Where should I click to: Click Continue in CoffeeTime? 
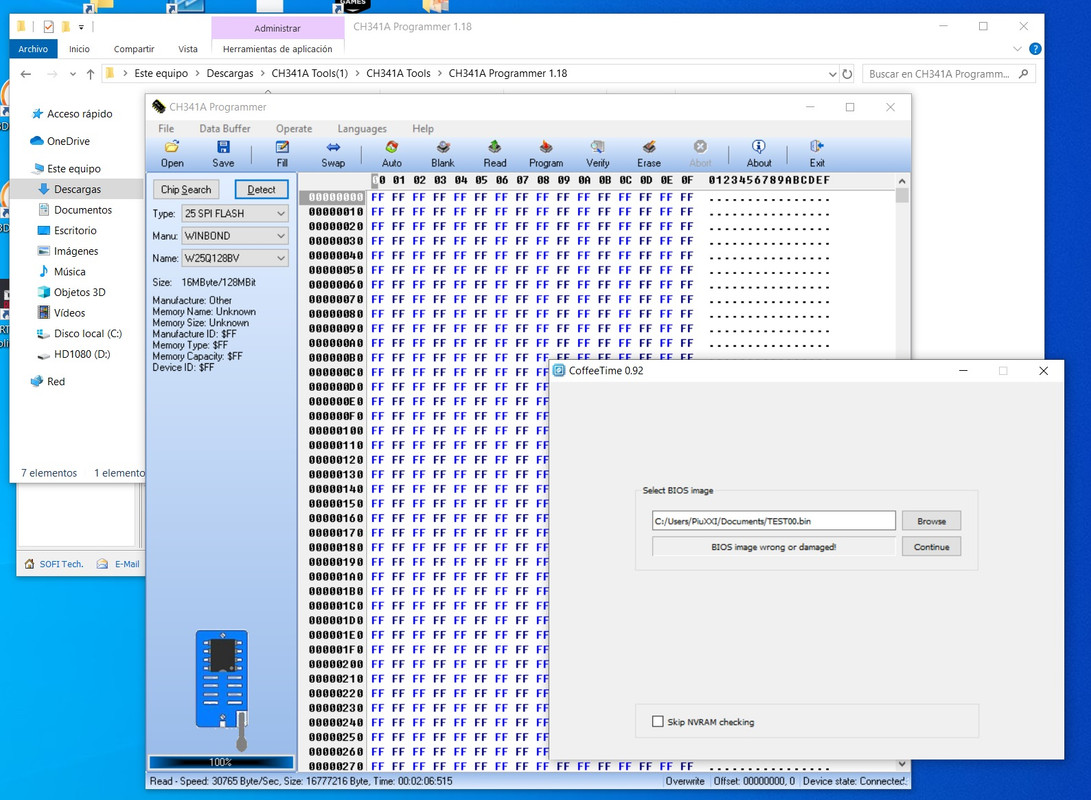coord(931,547)
